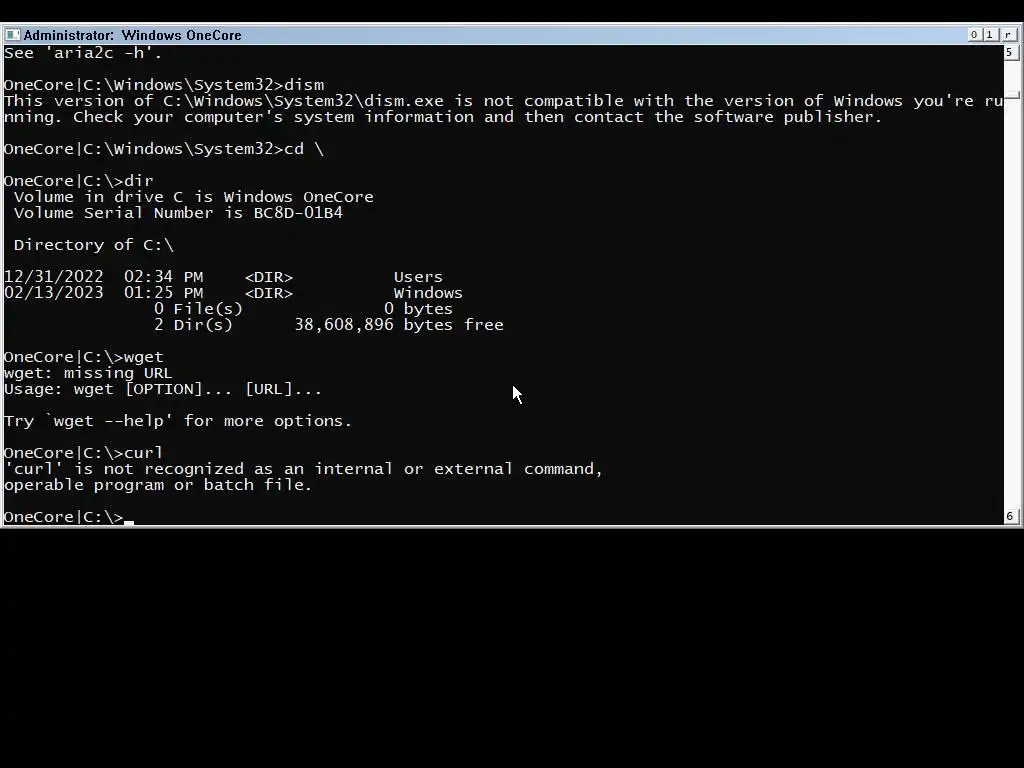Click the Usage: wget [OPTION]... [URL]... line
The image size is (1024, 768).
163,389
